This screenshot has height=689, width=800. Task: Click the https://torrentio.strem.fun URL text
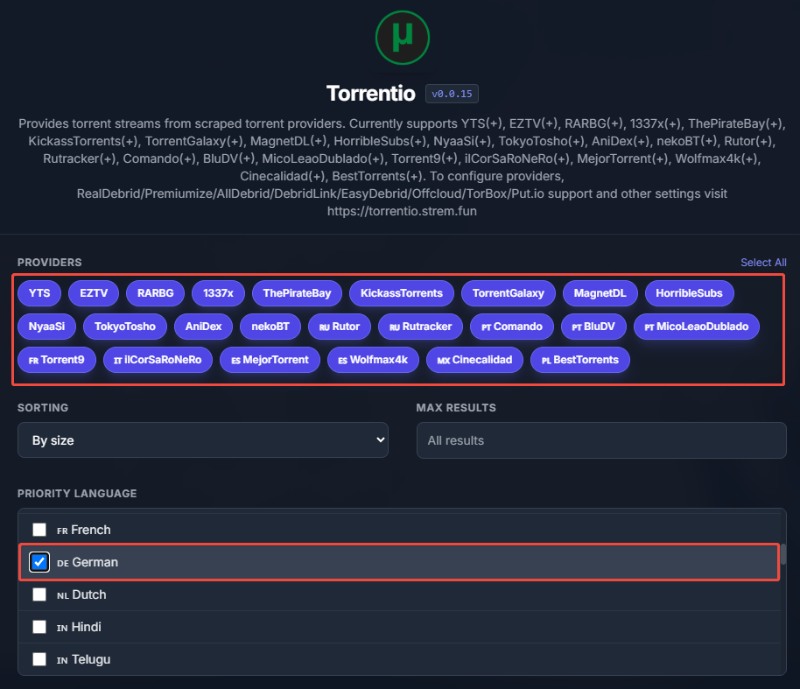402,211
